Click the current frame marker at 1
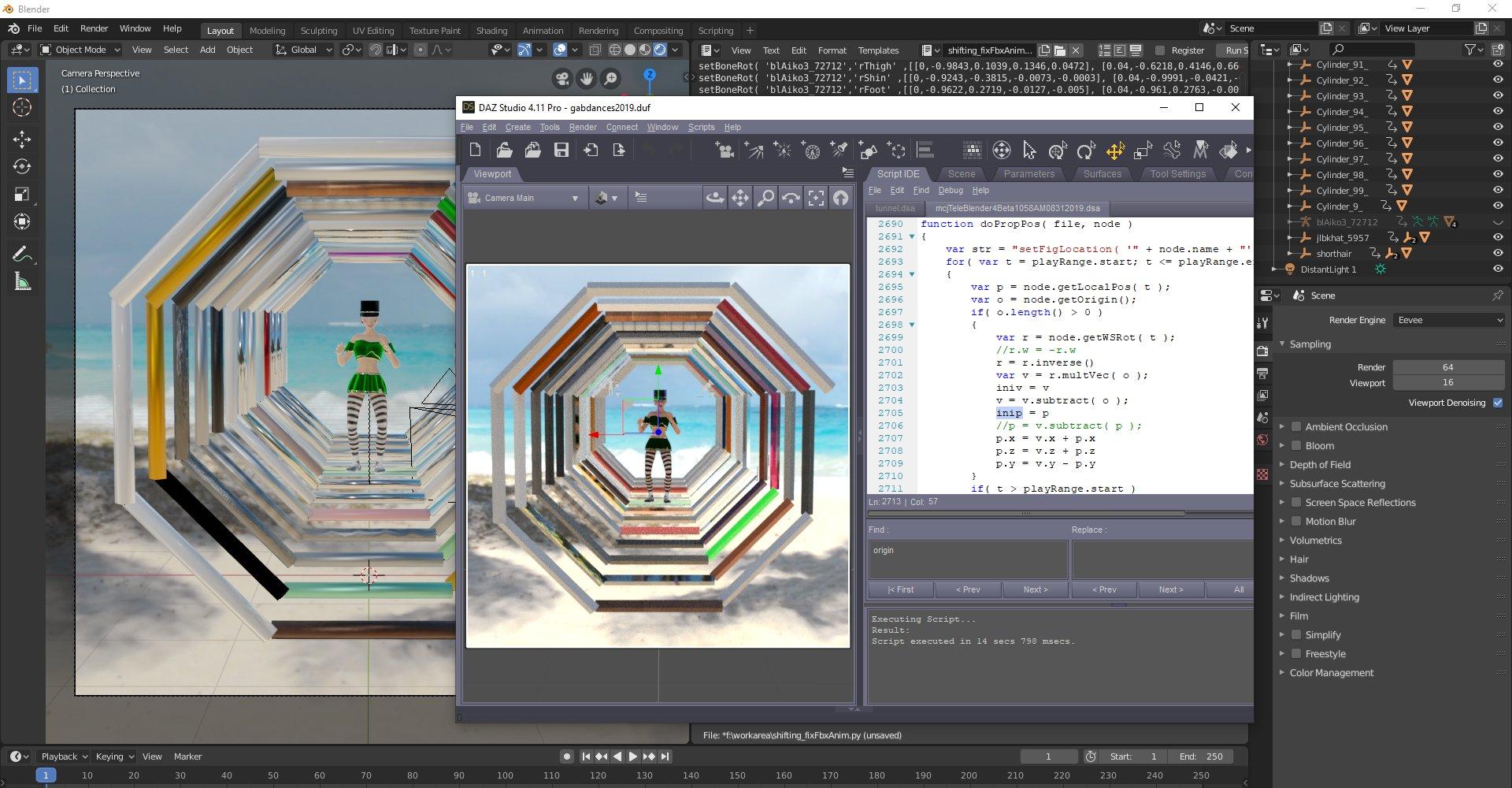 click(46, 775)
